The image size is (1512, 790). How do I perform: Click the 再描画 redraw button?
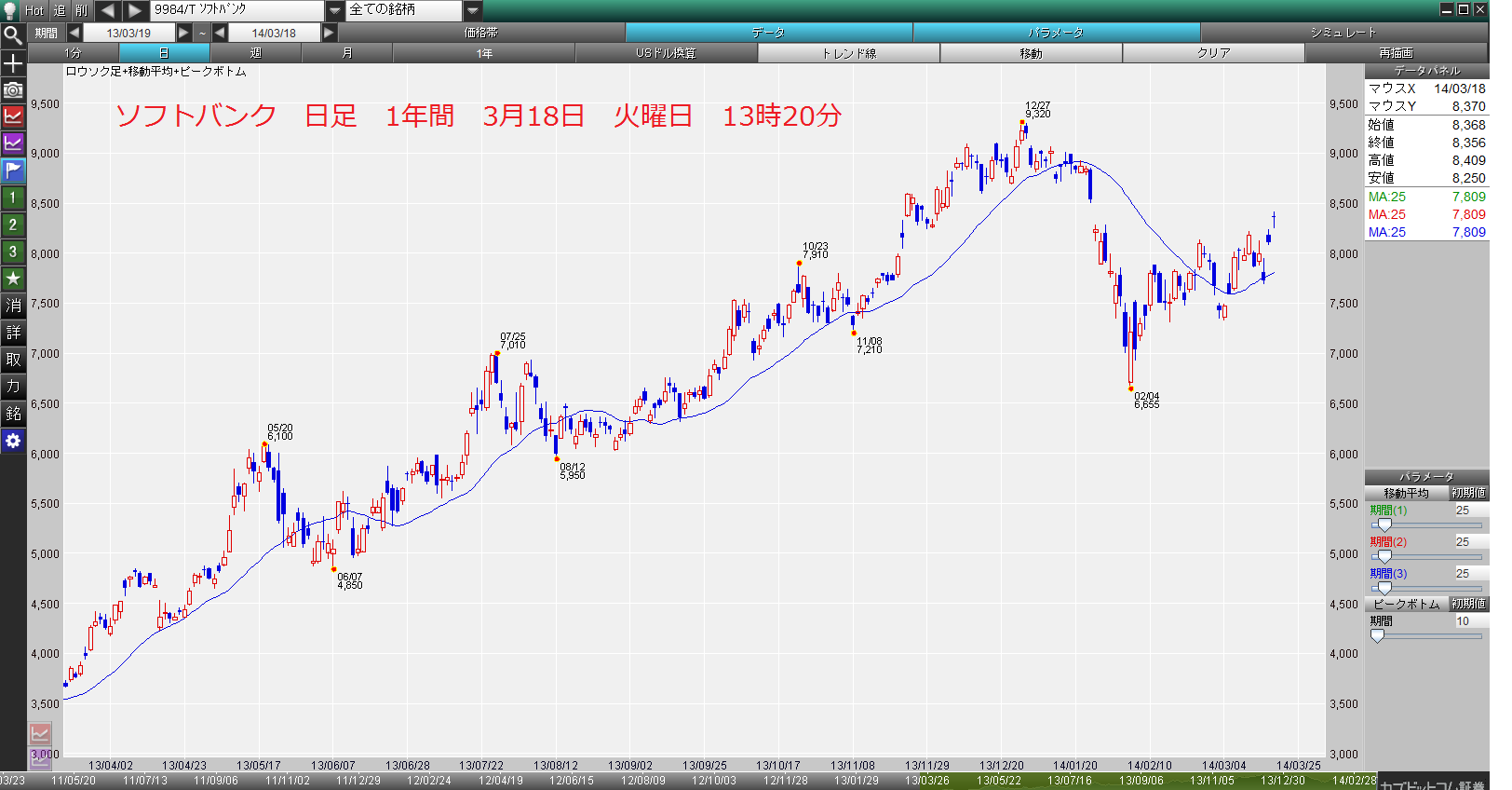(1397, 53)
